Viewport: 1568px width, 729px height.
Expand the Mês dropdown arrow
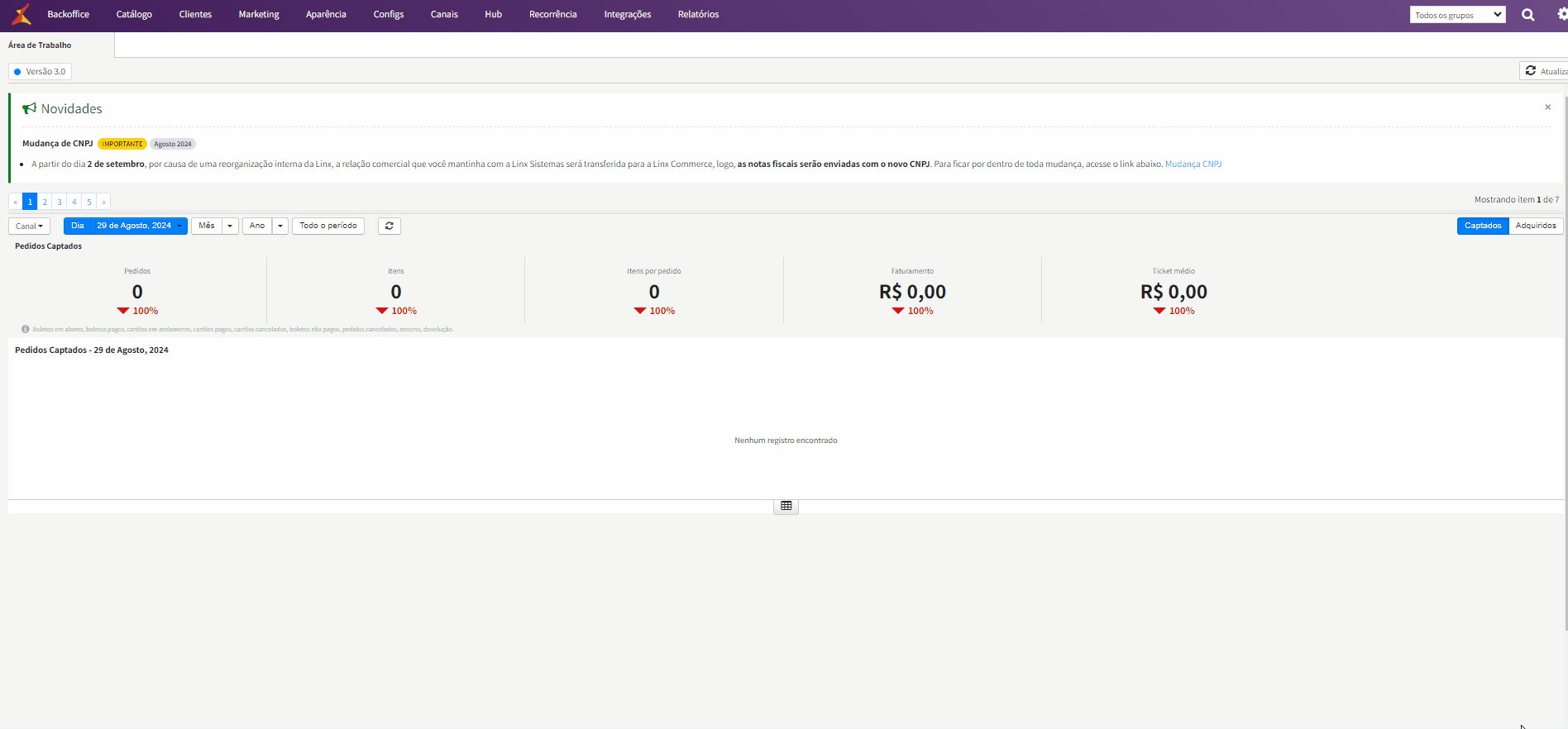tap(230, 226)
